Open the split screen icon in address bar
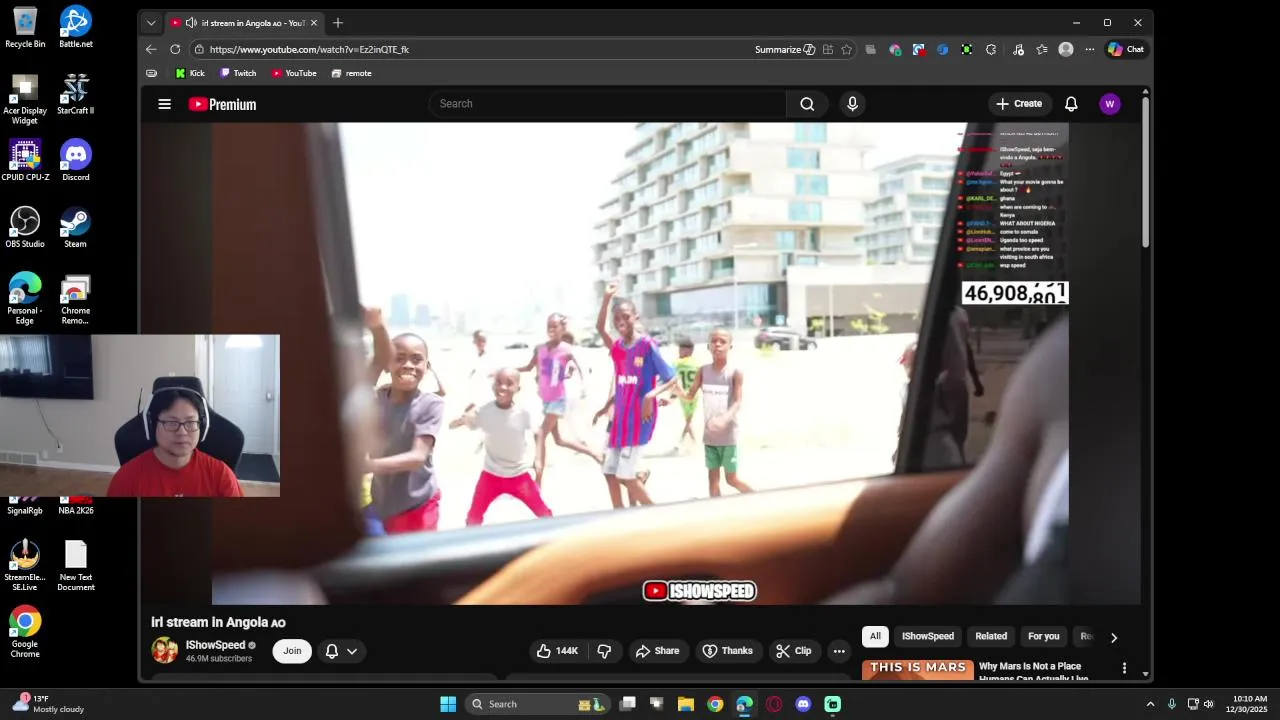This screenshot has height=720, width=1280. point(828,49)
